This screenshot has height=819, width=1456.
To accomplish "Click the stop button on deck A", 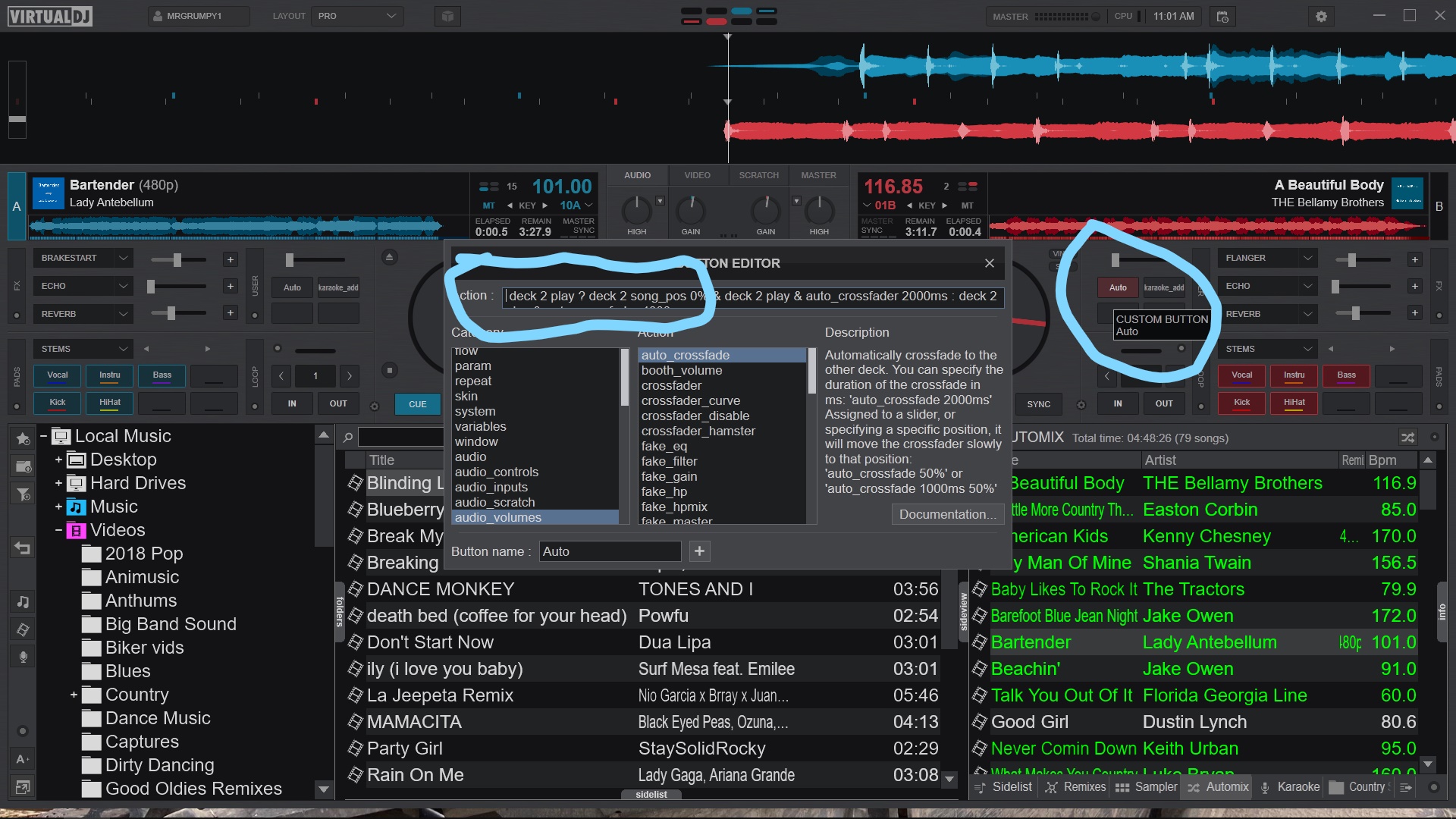I will [389, 370].
